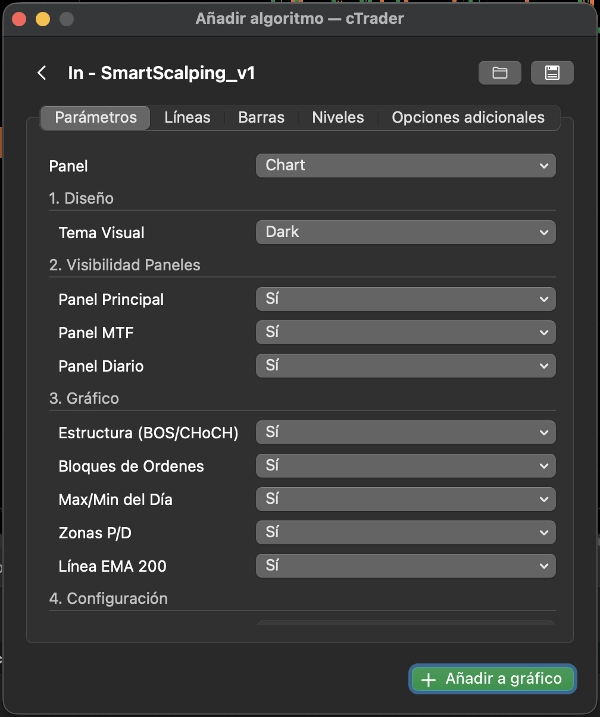Open the Niveles tab

[x=338, y=118]
